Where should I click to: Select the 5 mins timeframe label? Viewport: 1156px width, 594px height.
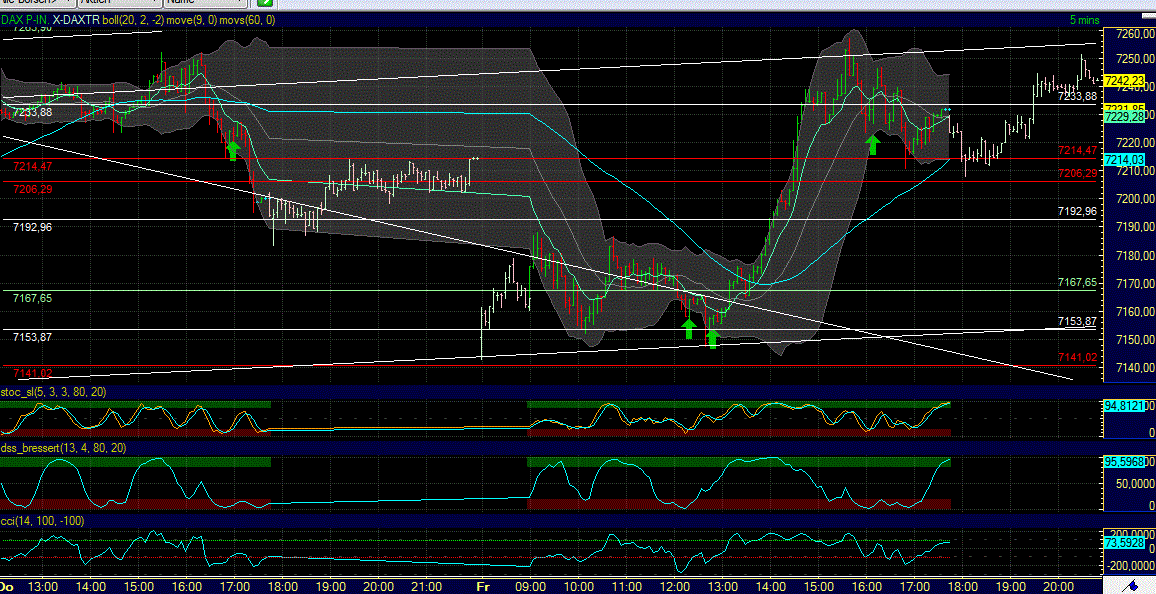(1083, 19)
